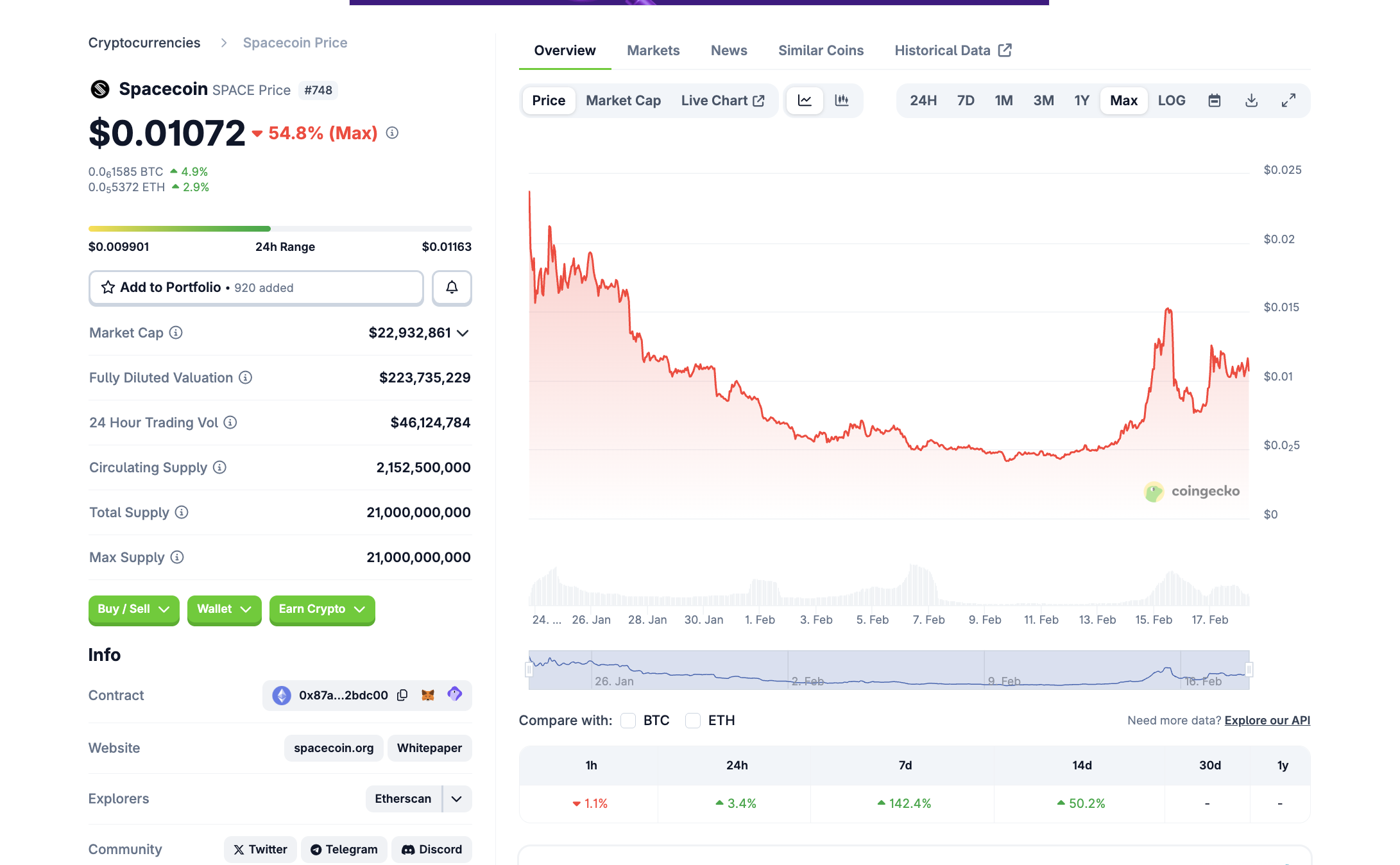
Task: Enable ETH comparison checkbox
Action: (x=693, y=721)
